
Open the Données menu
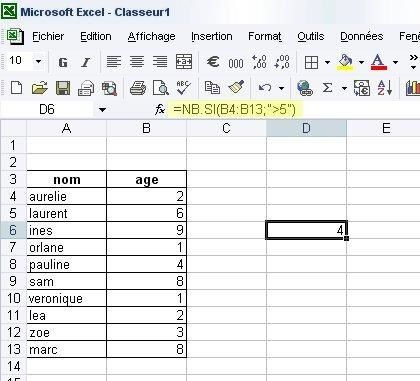pos(362,36)
